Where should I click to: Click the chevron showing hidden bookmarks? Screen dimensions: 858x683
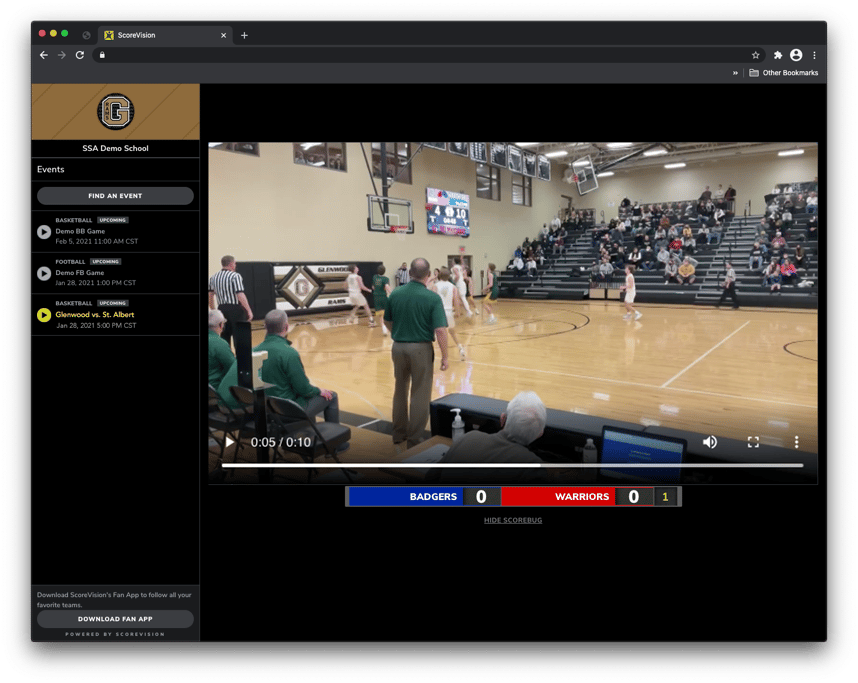coord(736,72)
